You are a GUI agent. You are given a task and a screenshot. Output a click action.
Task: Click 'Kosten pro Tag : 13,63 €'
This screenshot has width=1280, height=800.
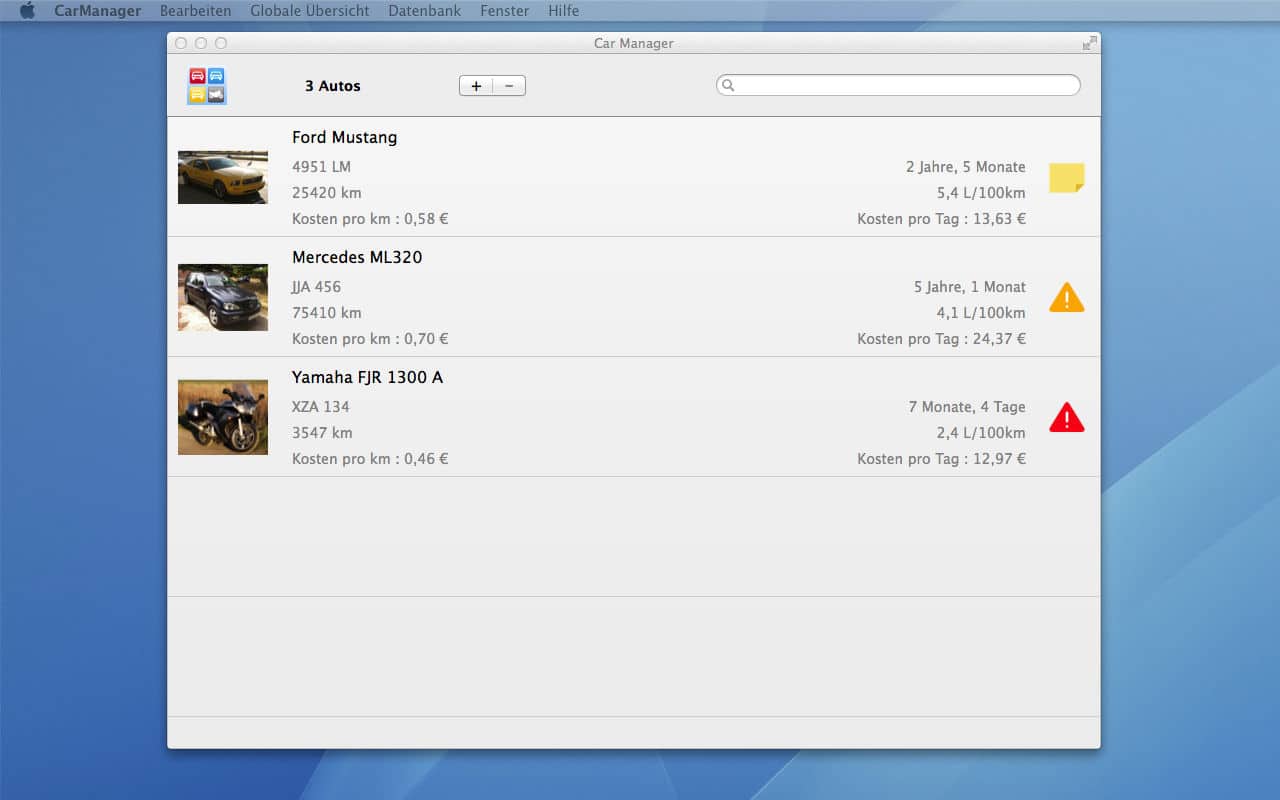tap(942, 219)
